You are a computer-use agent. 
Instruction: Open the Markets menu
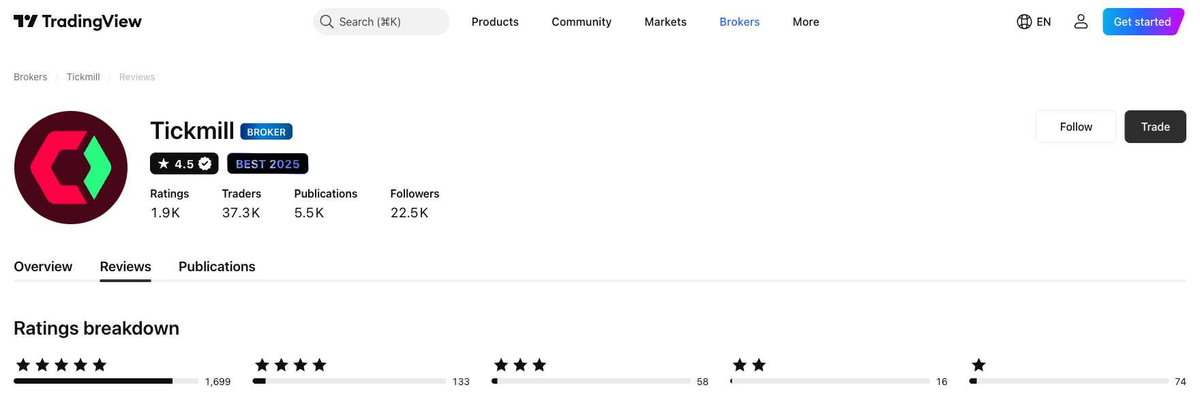[x=665, y=22]
